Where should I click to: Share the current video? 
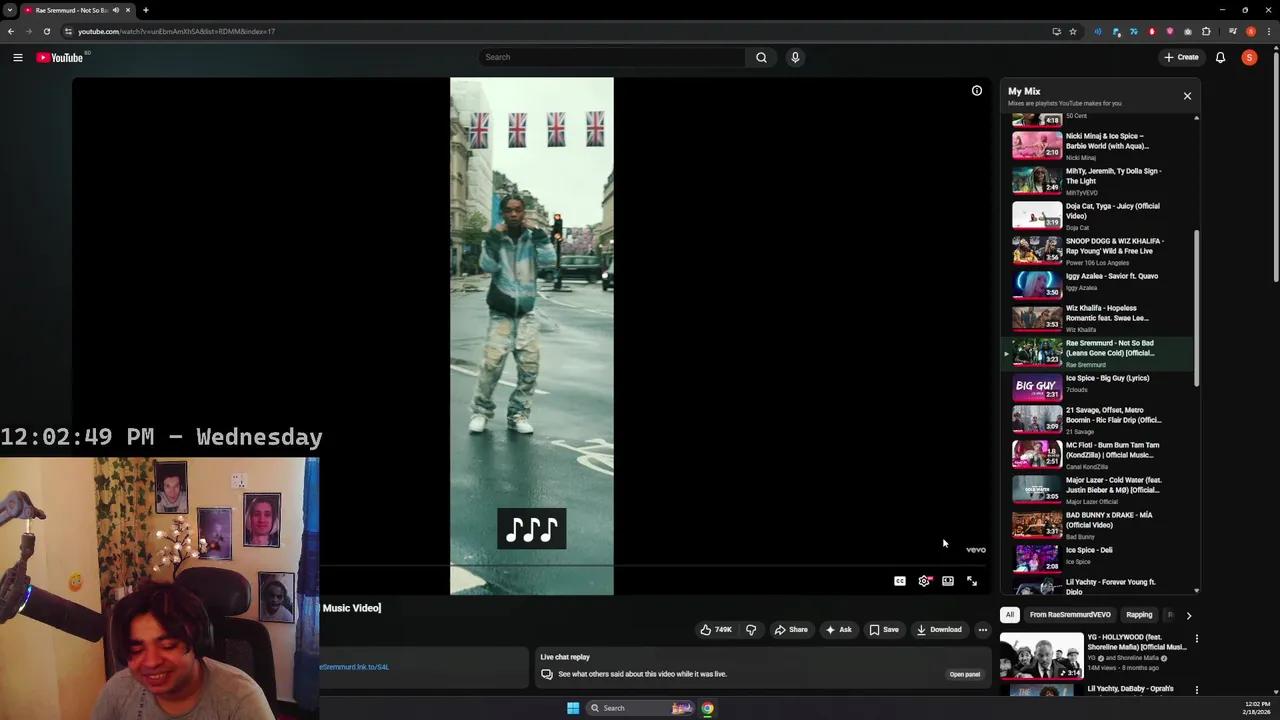click(x=791, y=630)
